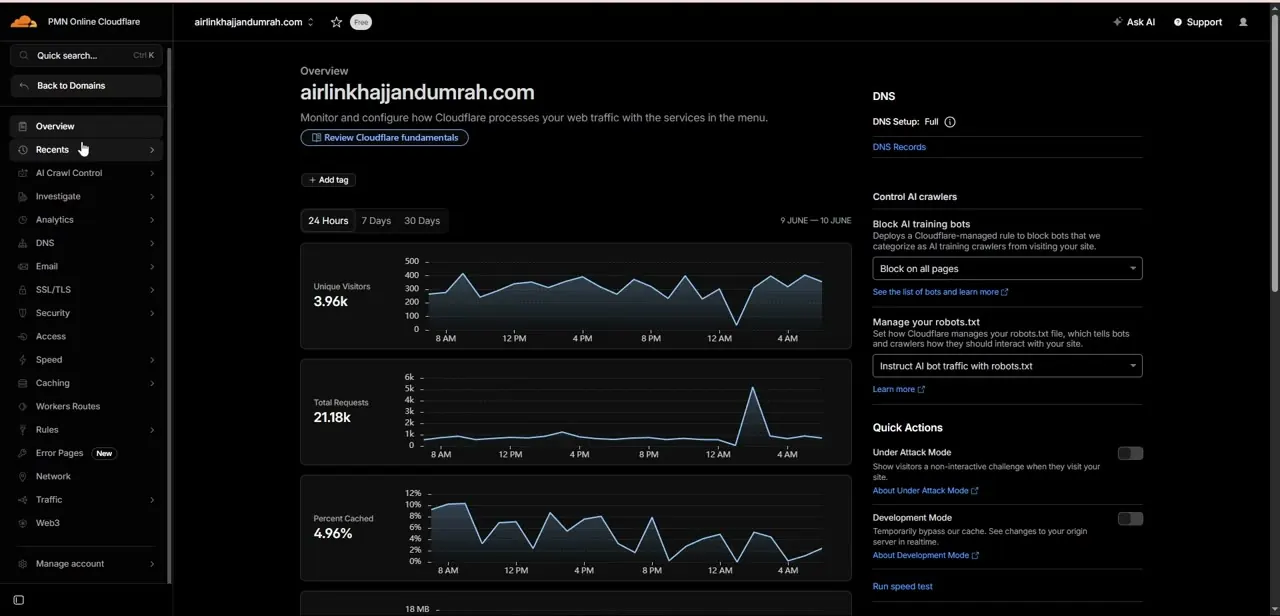This screenshot has width=1280, height=616.
Task: Click the Web3 icon in sidebar
Action: (23, 523)
